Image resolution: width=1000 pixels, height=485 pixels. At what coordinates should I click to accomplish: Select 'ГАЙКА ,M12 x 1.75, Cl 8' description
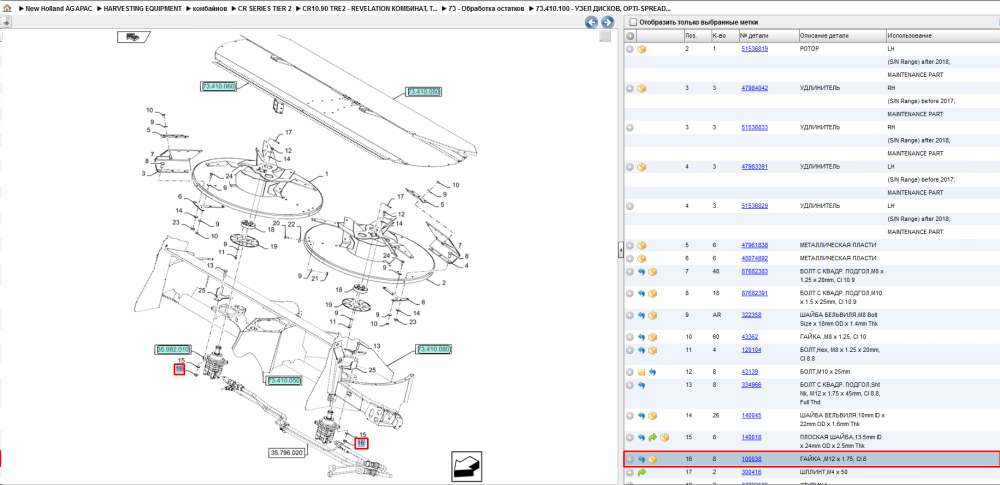pyautogui.click(x=833, y=459)
